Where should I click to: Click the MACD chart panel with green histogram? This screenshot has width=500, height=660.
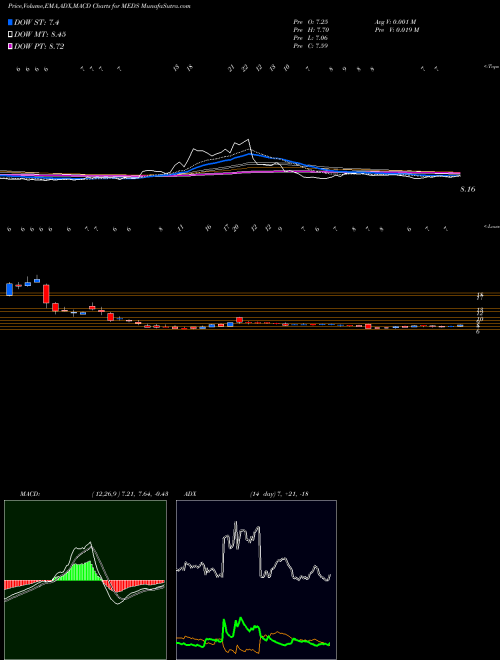pos(85,580)
